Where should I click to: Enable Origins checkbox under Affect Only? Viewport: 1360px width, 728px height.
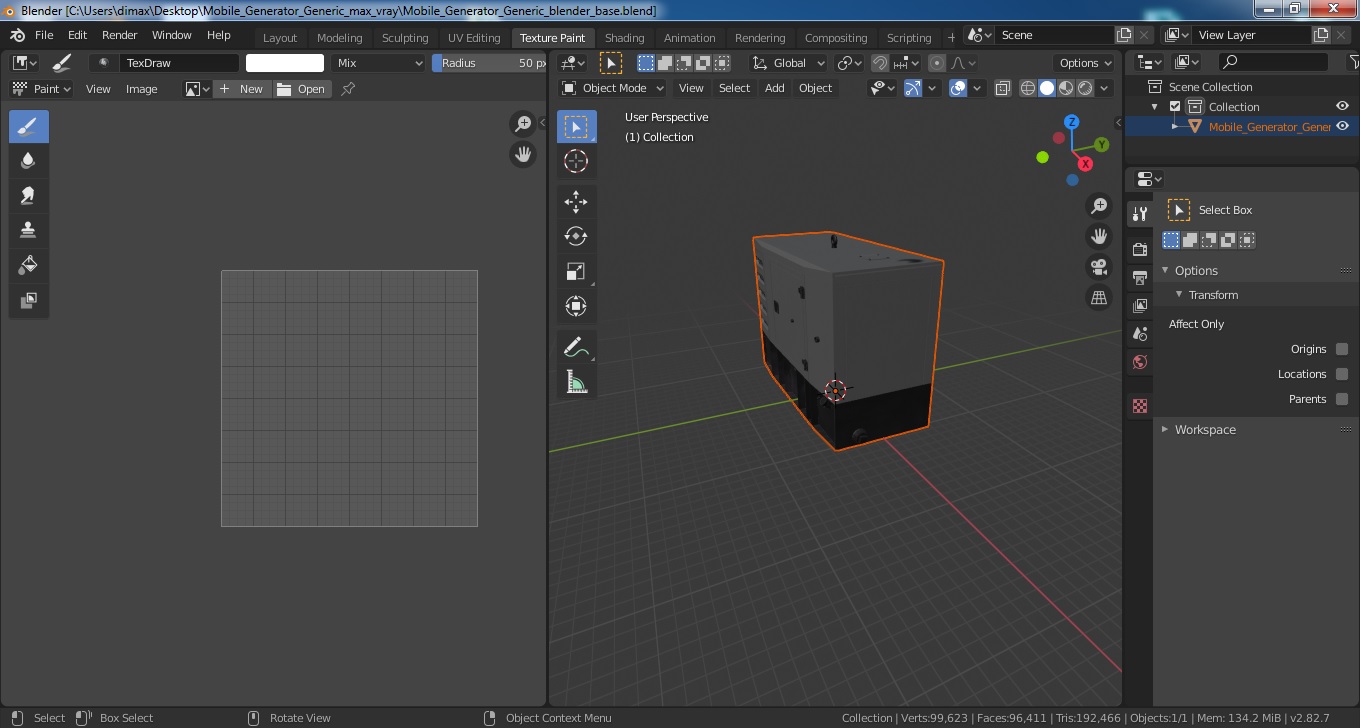(x=1342, y=349)
